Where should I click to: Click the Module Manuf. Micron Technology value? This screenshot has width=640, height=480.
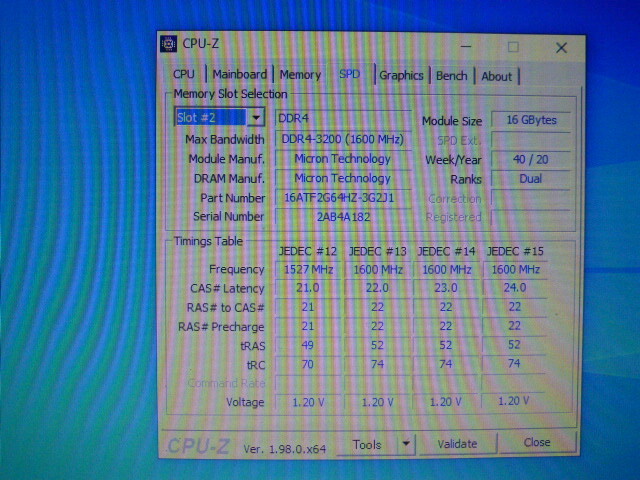[343, 159]
